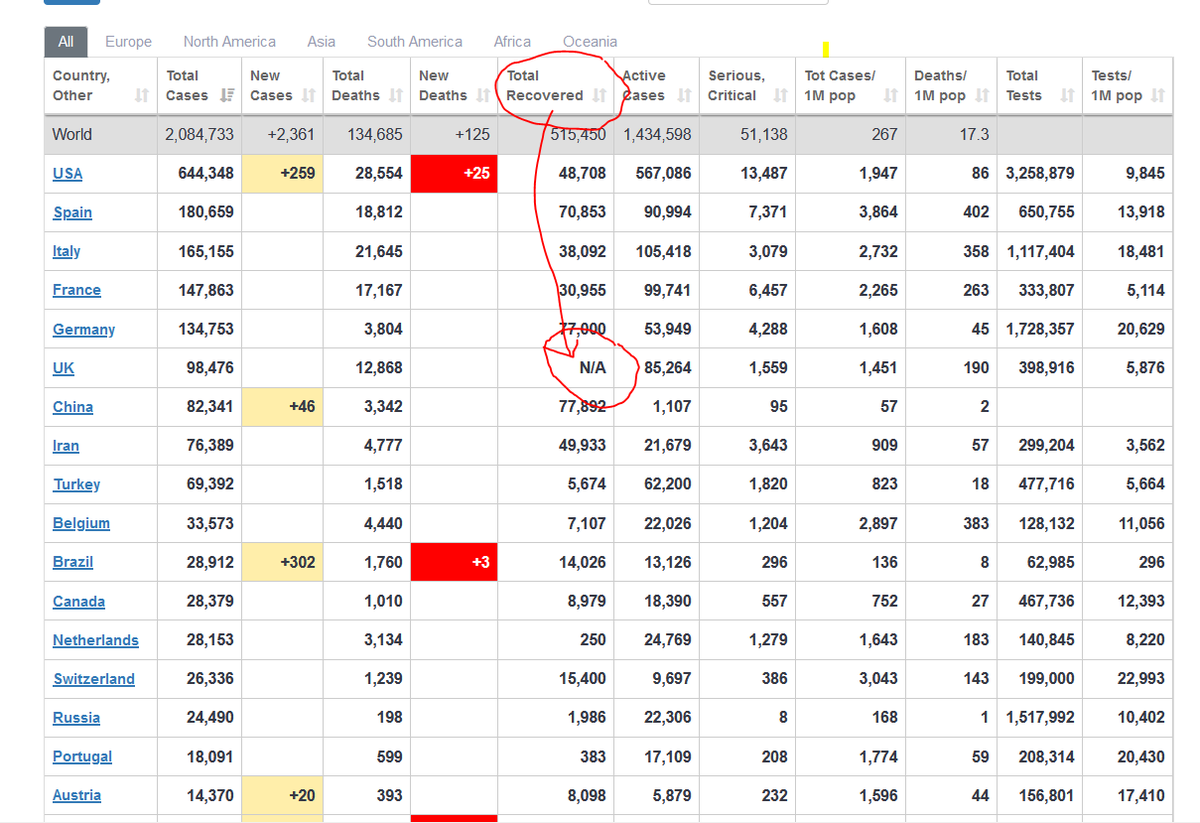
Task: Select the North America tab
Action: 229,42
